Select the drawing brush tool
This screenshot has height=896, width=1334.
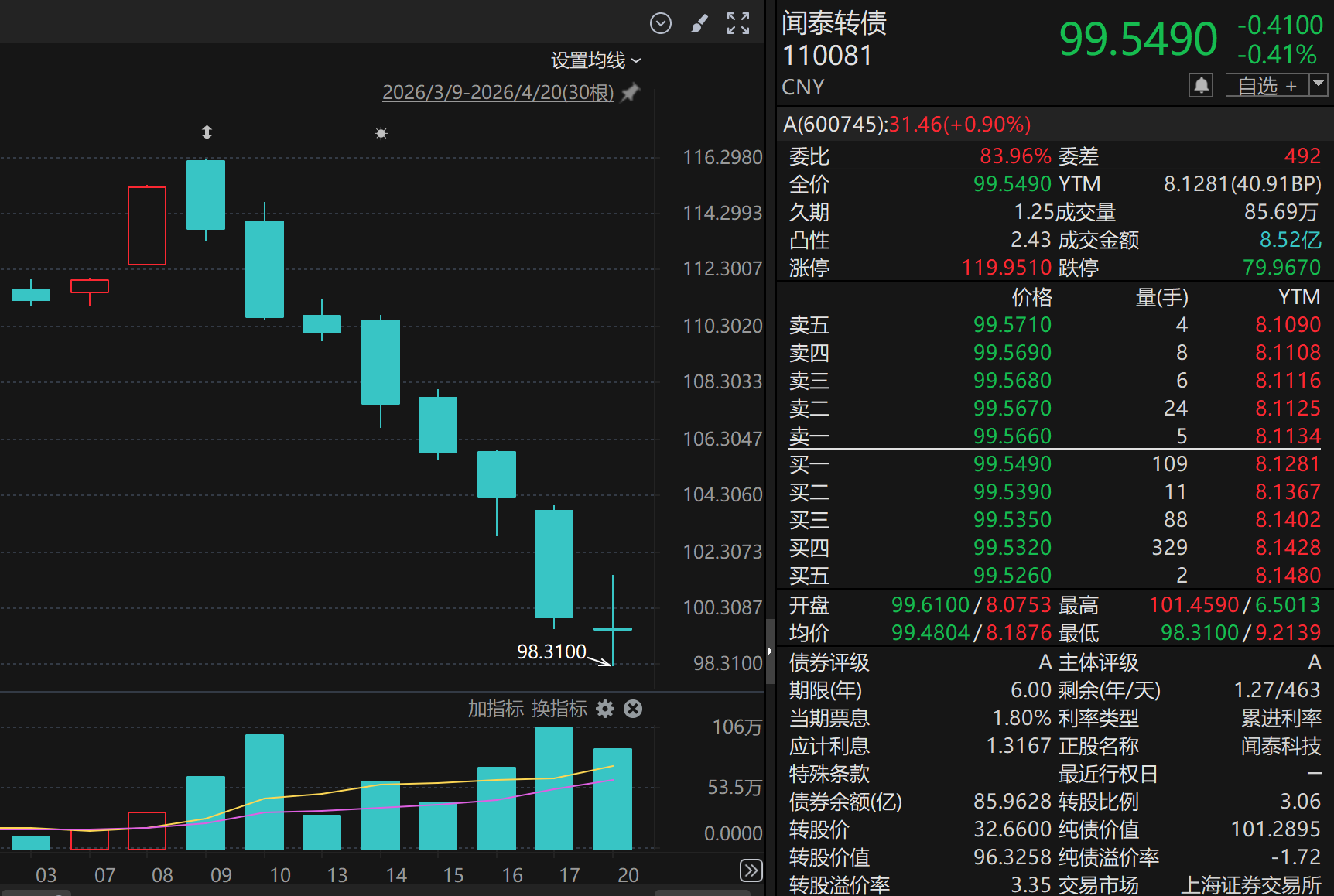(699, 23)
